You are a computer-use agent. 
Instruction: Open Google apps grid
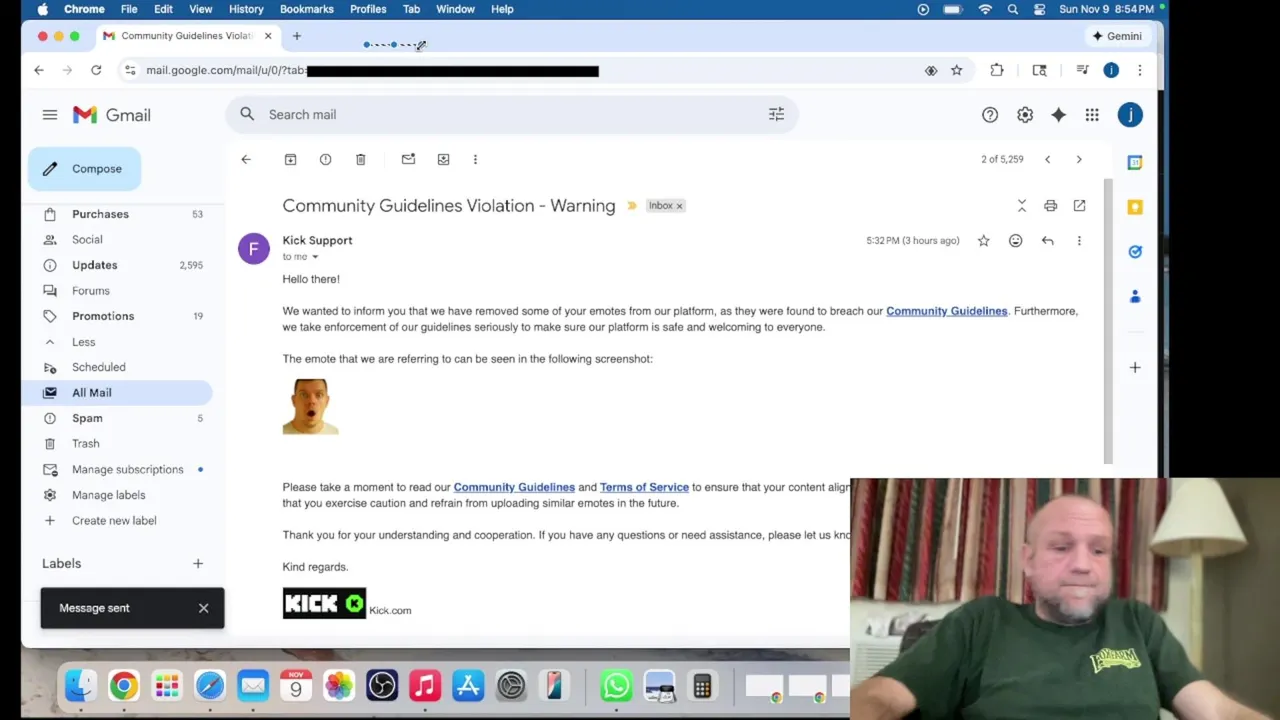1092,115
